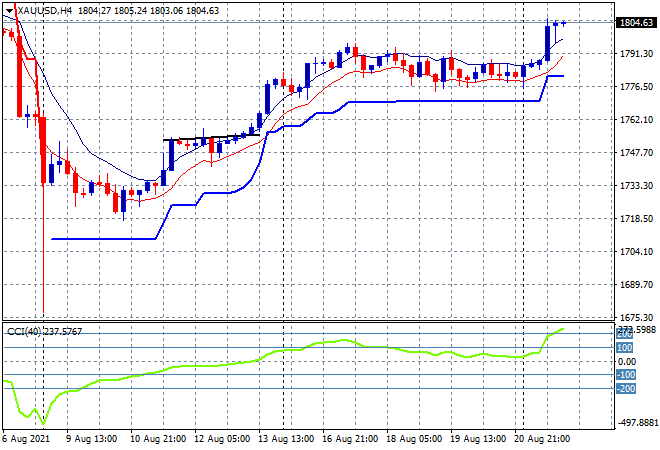
Task: Click the CCI -100 level label
Action: click(x=626, y=375)
